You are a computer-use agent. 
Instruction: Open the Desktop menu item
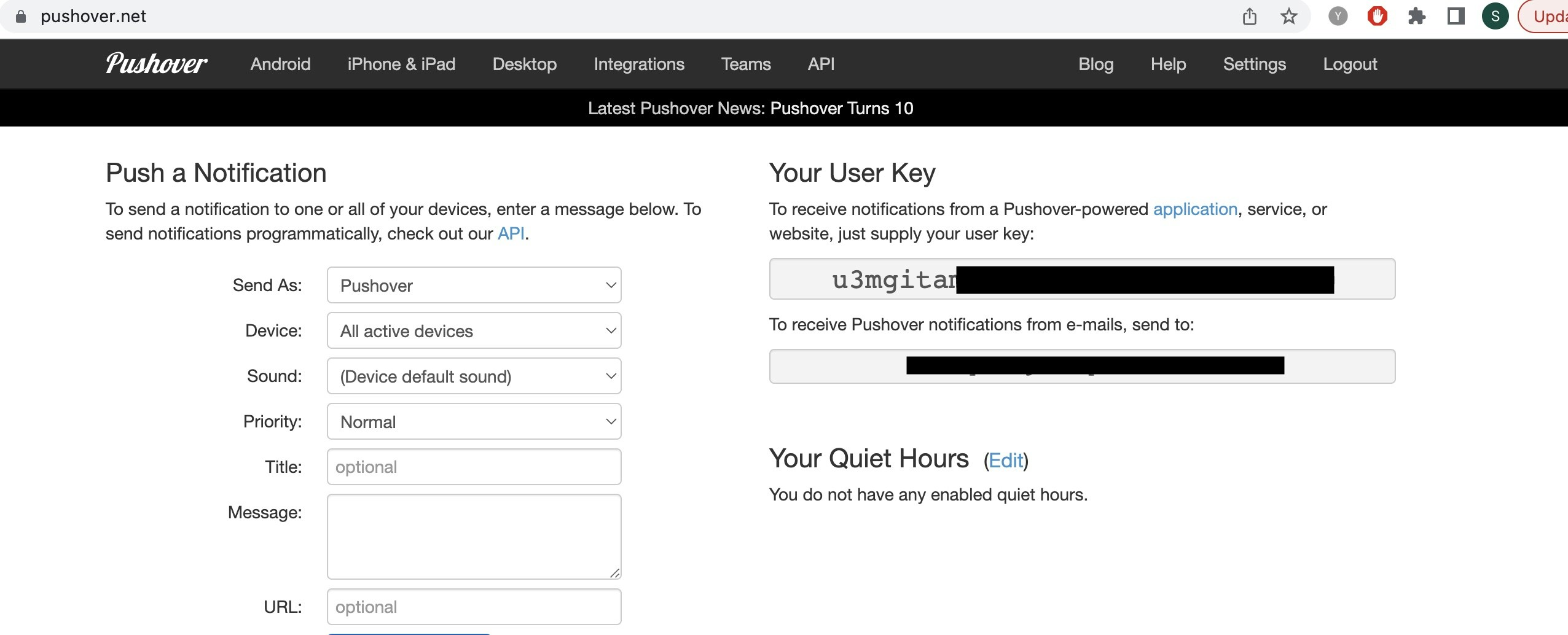click(x=525, y=64)
